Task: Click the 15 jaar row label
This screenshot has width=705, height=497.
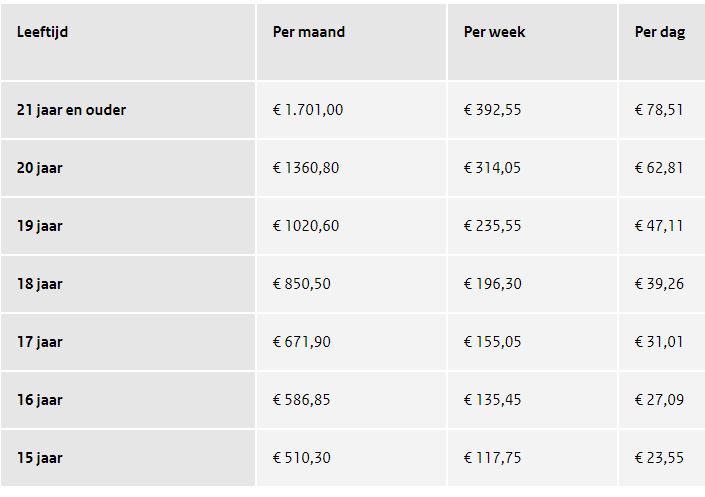Action: click(x=40, y=458)
